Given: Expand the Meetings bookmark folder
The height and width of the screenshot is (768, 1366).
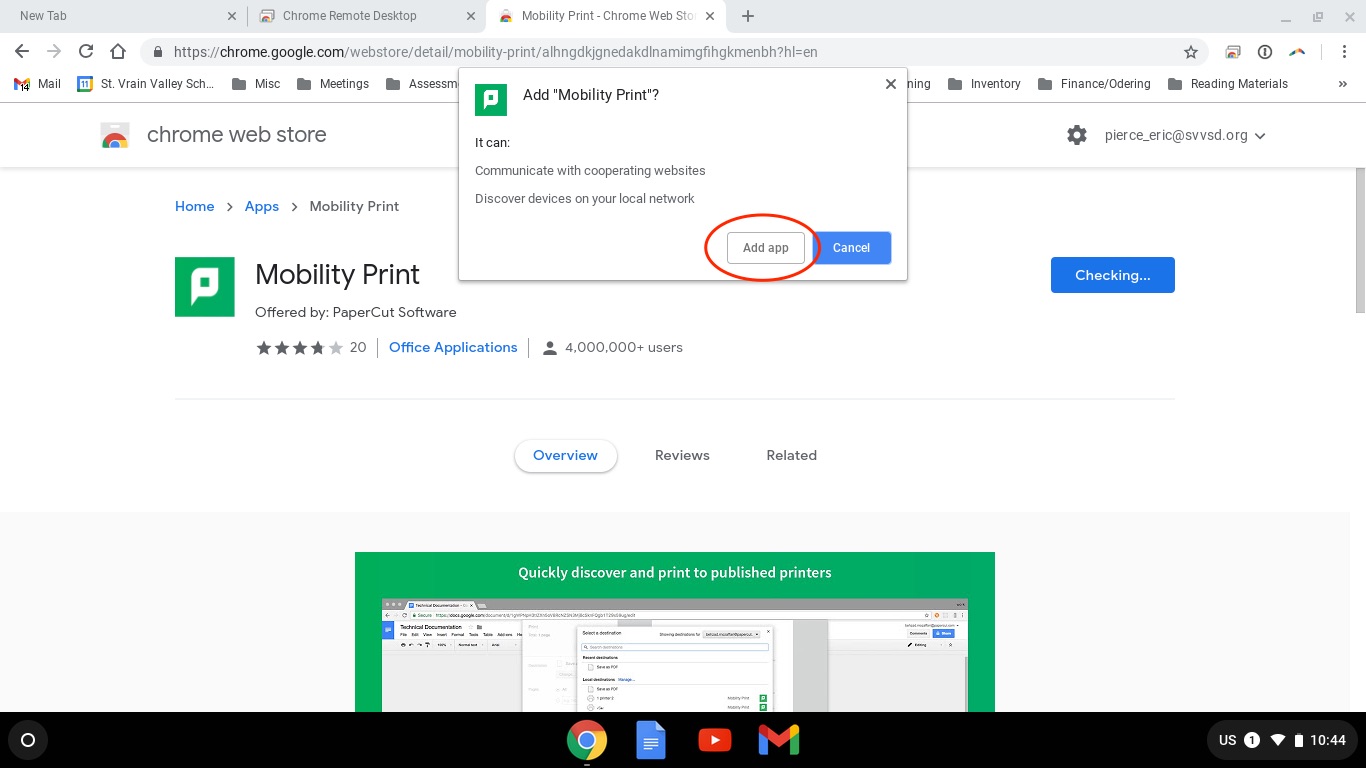Looking at the screenshot, I should click(x=332, y=84).
